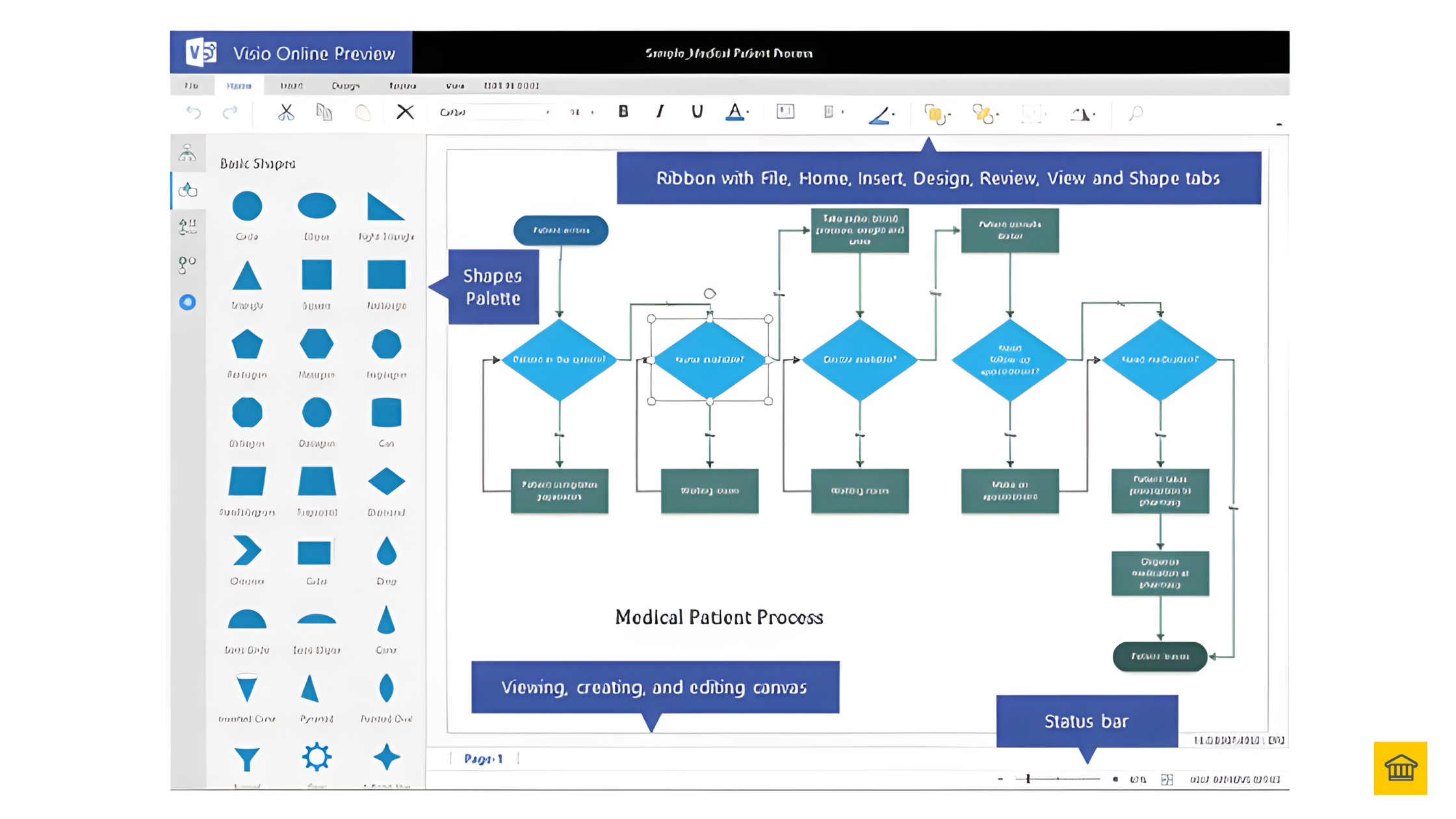1456x819 pixels.
Task: Toggle Bold formatting
Action: [623, 112]
